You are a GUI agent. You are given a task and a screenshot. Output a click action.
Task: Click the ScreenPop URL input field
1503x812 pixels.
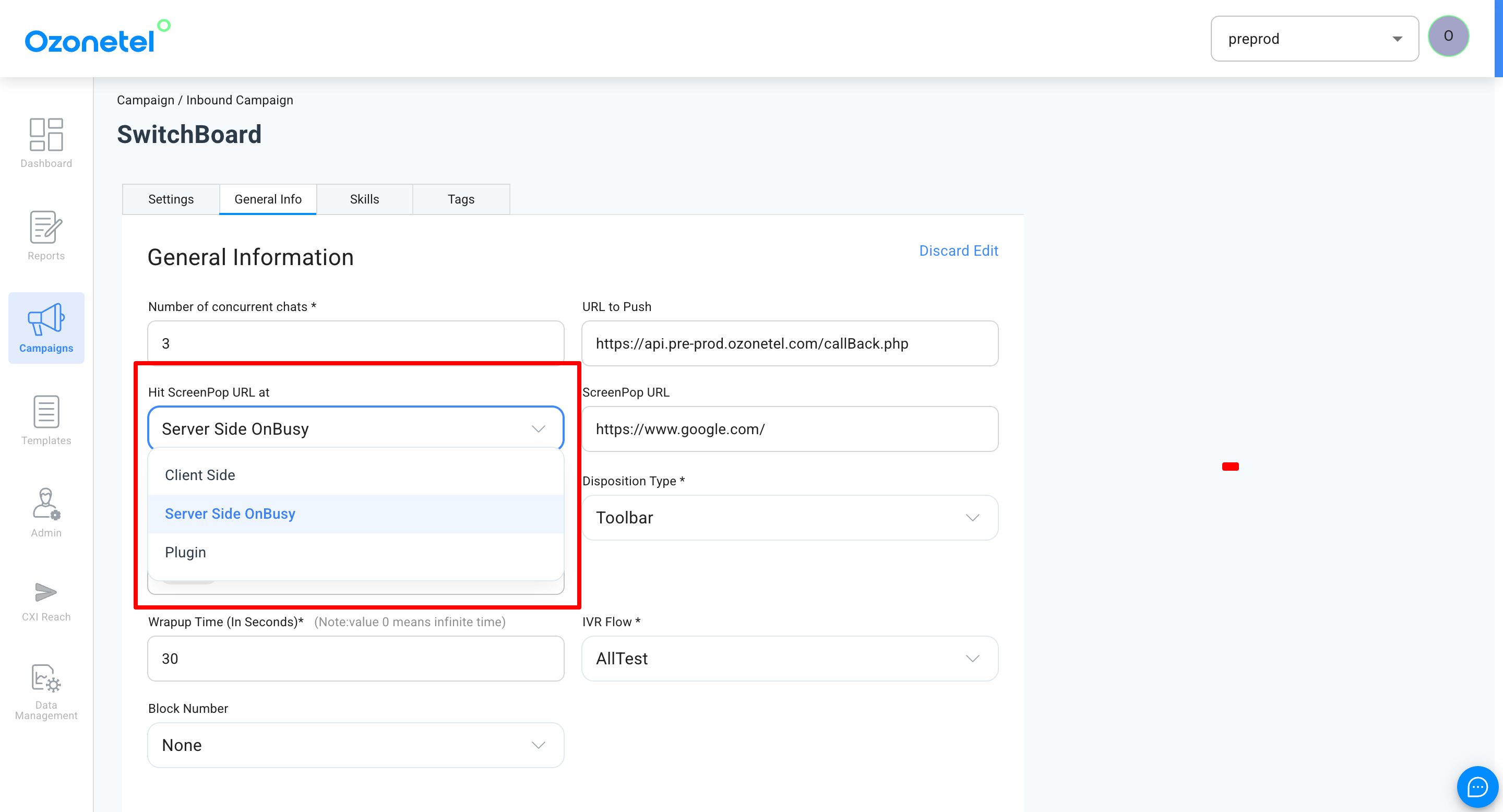click(x=789, y=429)
